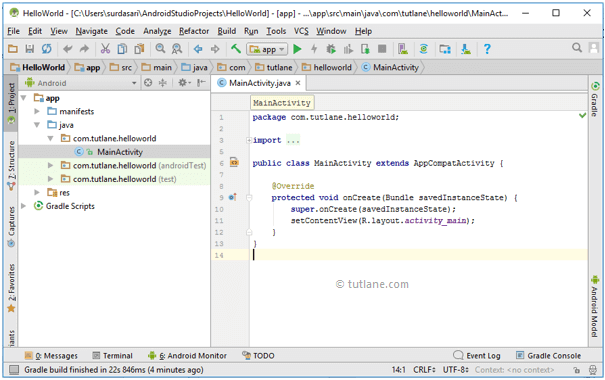This screenshot has height=380, width=605.
Task: Open the Terminal tool window
Action: click(112, 356)
